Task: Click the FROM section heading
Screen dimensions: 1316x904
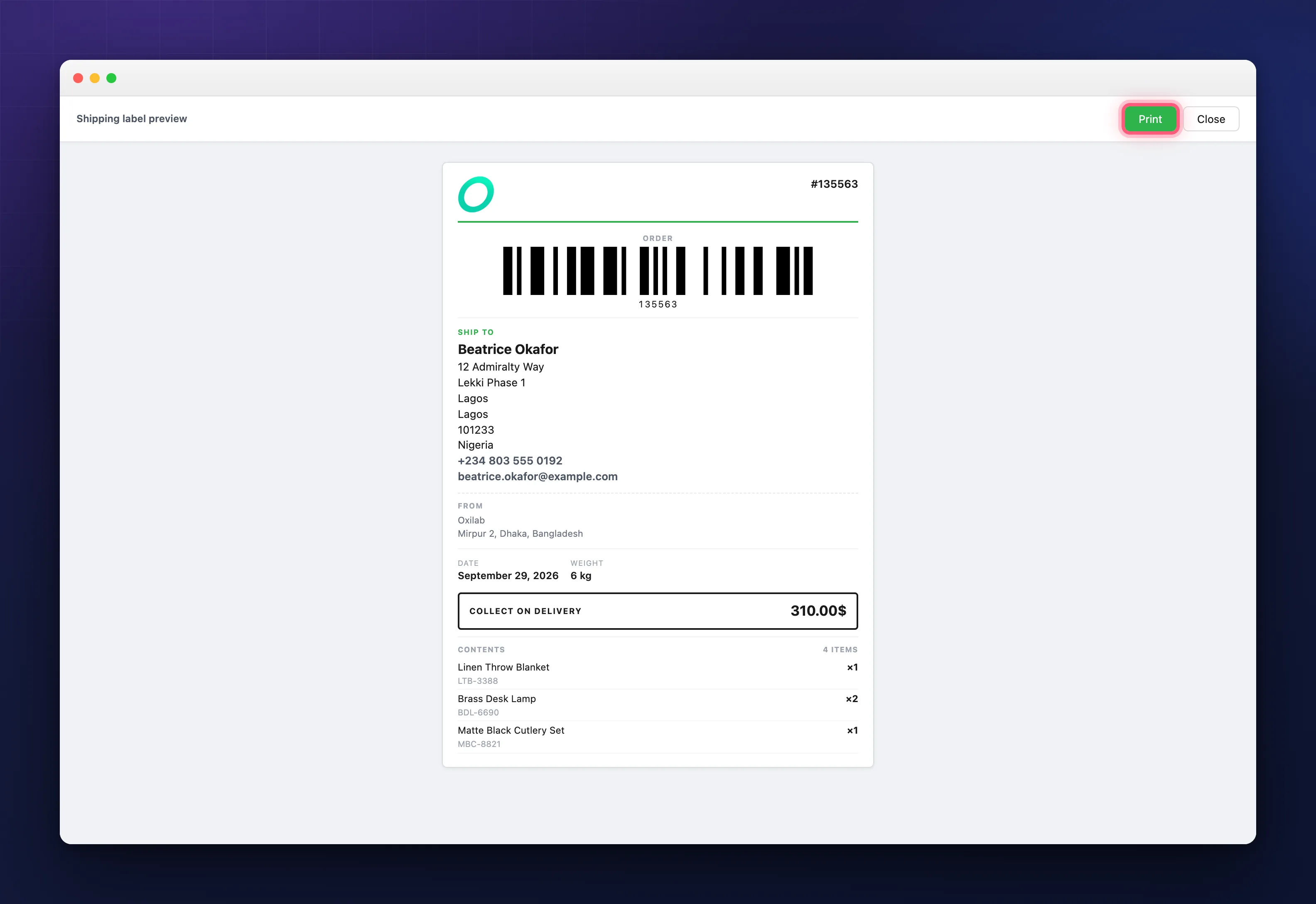Action: 470,506
